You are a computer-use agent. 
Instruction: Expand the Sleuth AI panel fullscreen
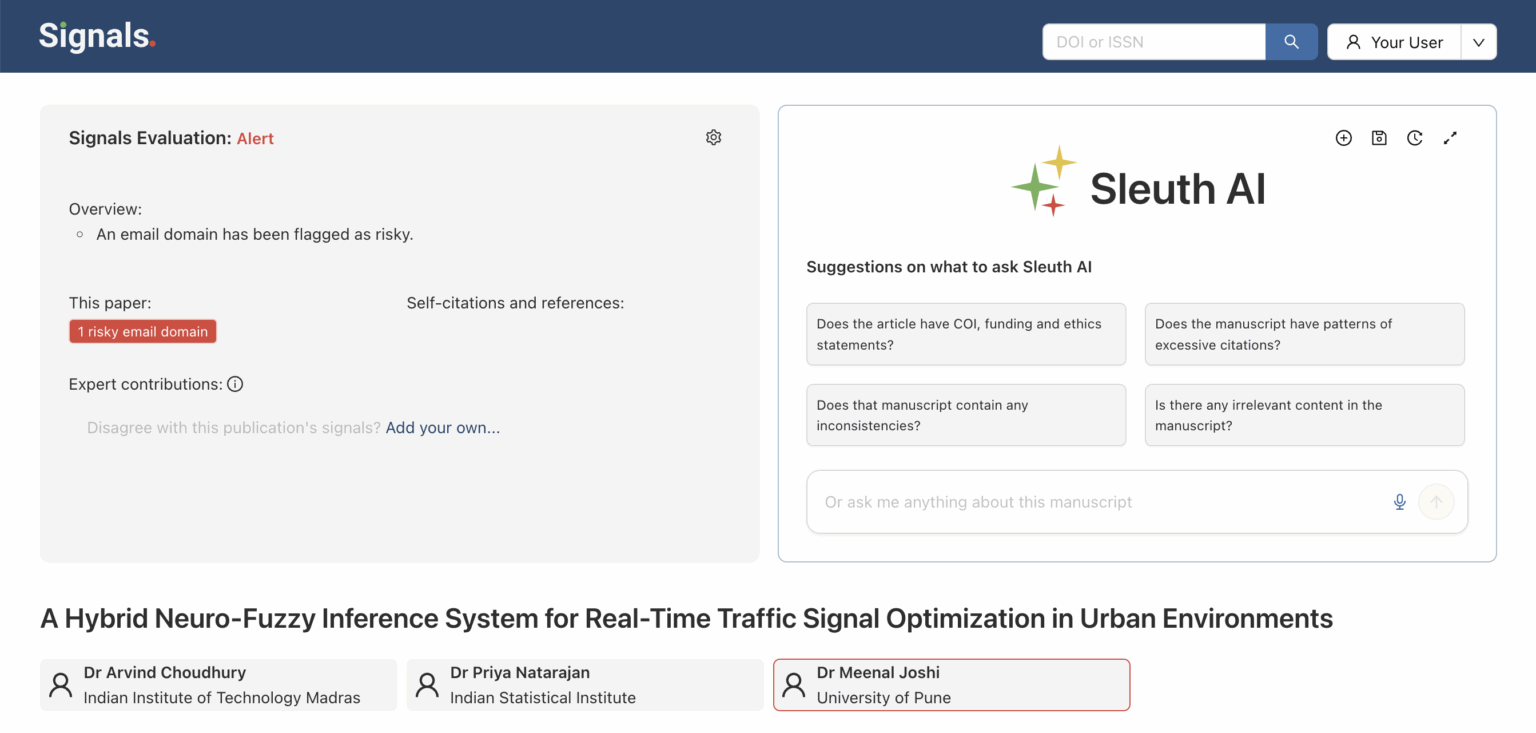pos(1450,138)
